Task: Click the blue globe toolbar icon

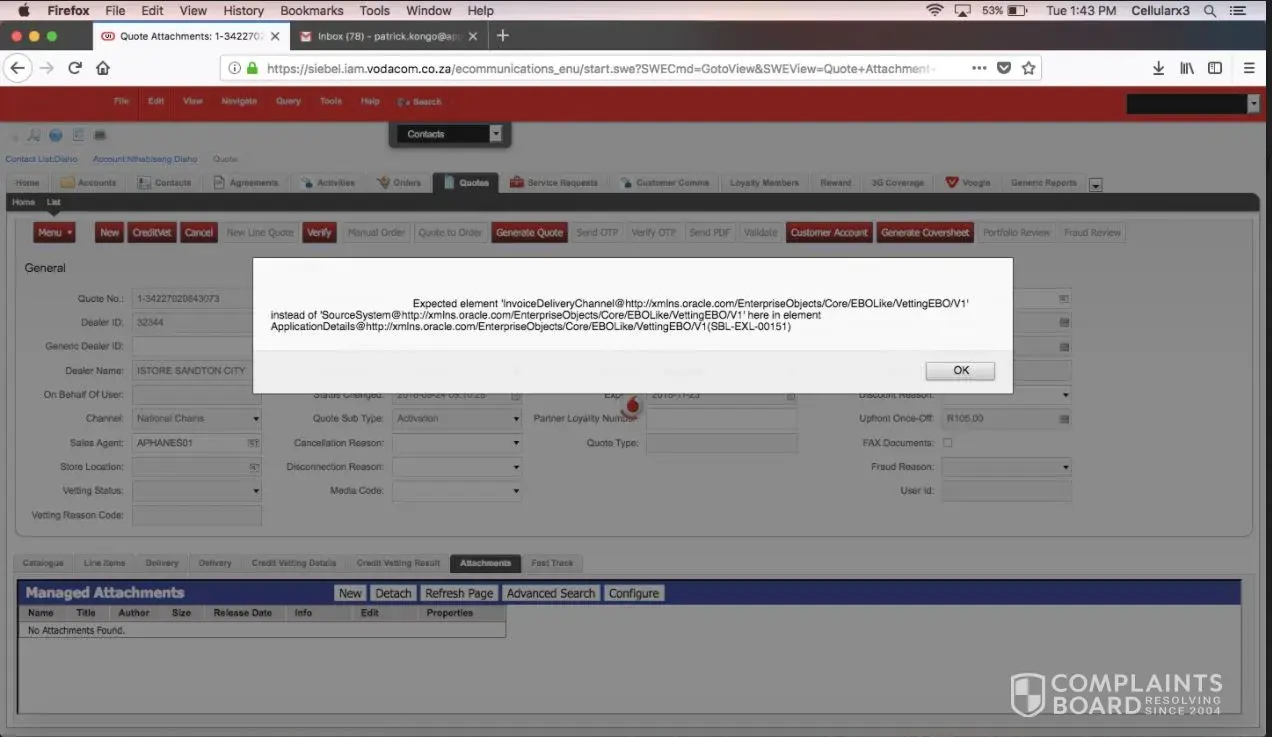Action: (56, 135)
